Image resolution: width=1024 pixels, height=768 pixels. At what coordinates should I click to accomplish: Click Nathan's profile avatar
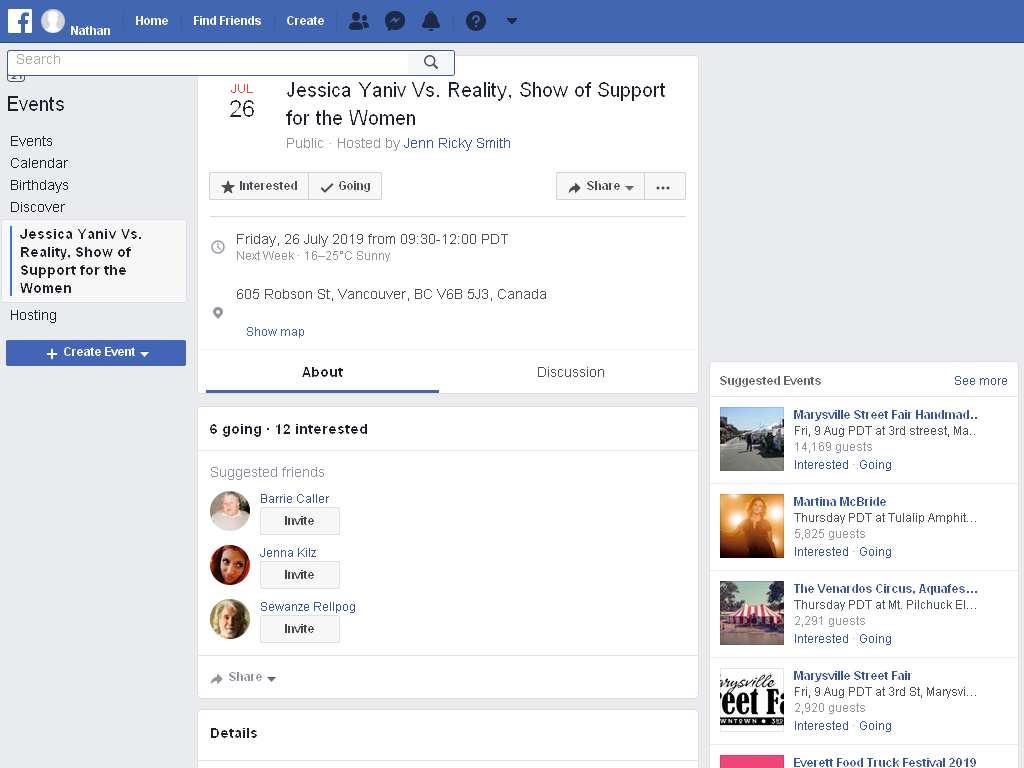coord(53,21)
